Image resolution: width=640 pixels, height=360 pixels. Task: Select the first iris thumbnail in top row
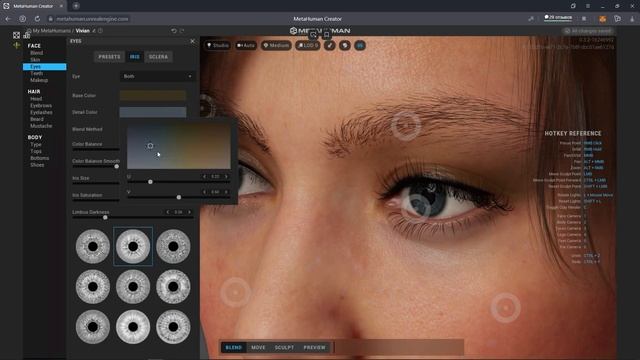(x=93, y=247)
